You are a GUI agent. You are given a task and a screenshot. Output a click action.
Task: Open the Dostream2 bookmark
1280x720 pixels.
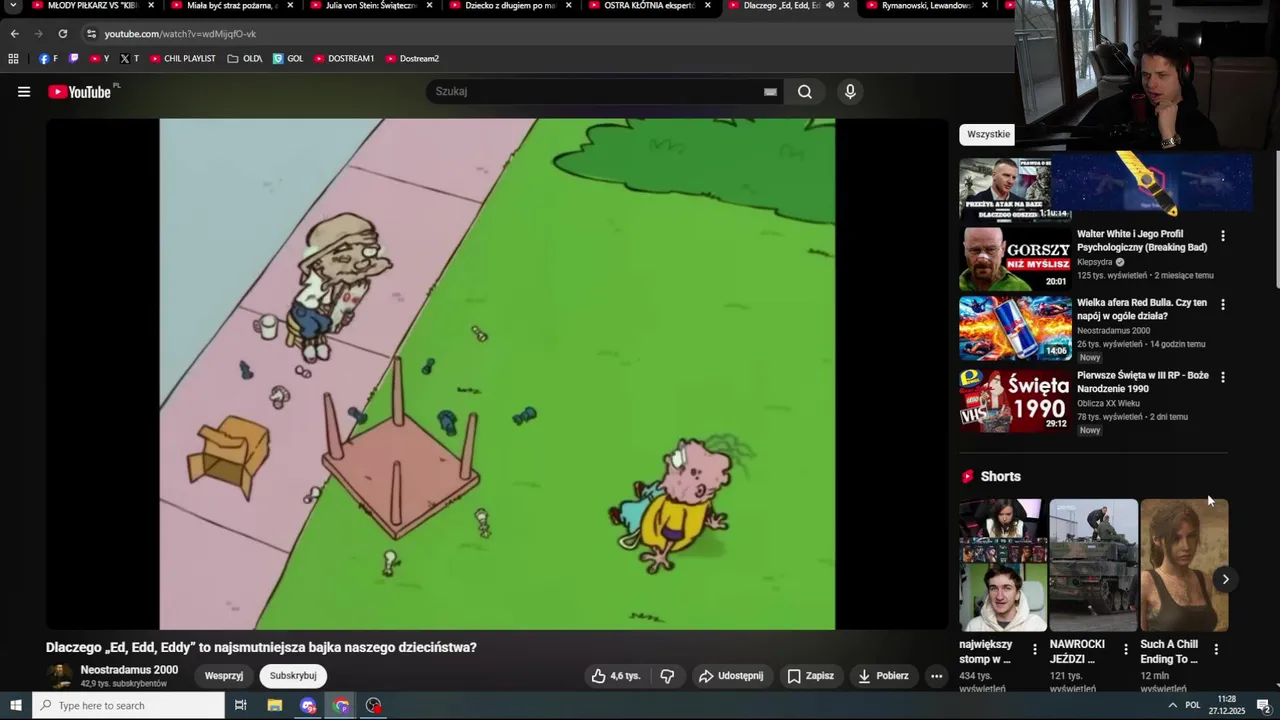click(412, 59)
